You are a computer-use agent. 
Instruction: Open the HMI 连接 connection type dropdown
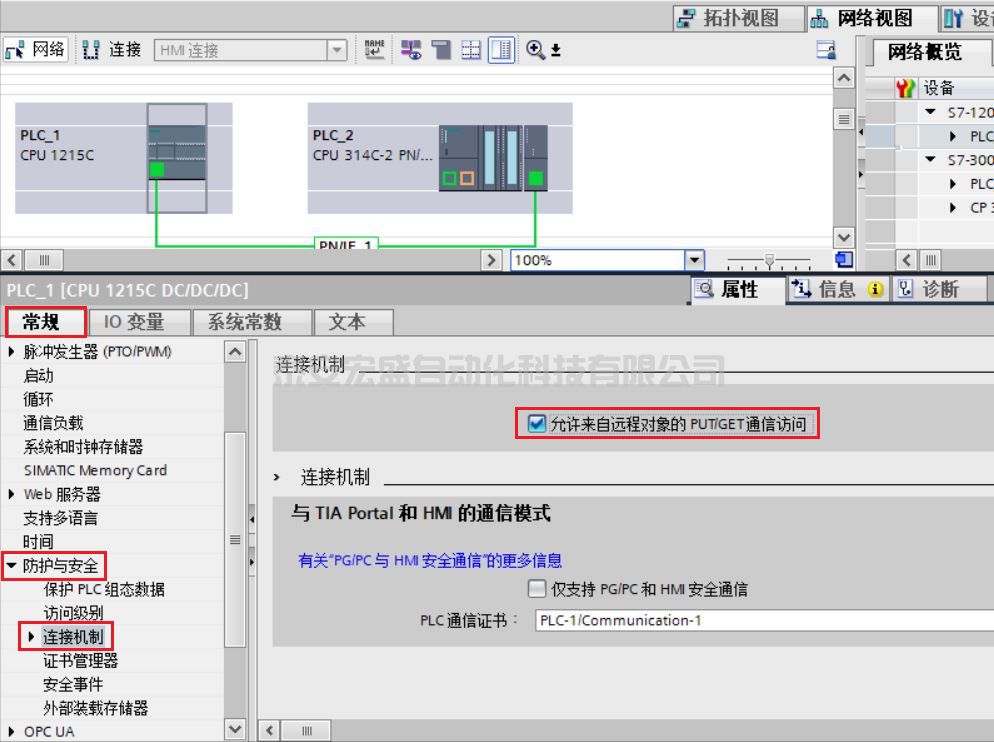[x=337, y=50]
